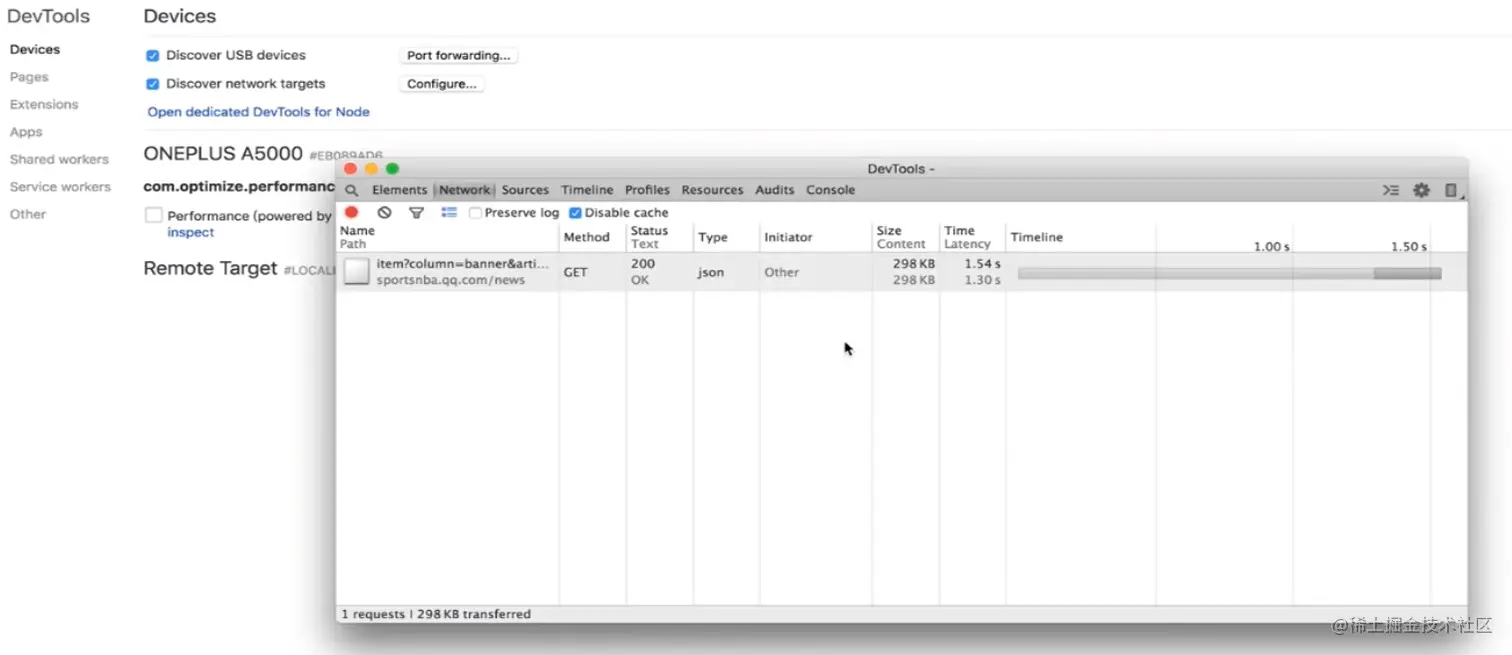Sort by the Type column header
The height and width of the screenshot is (655, 1512).
(x=726, y=237)
